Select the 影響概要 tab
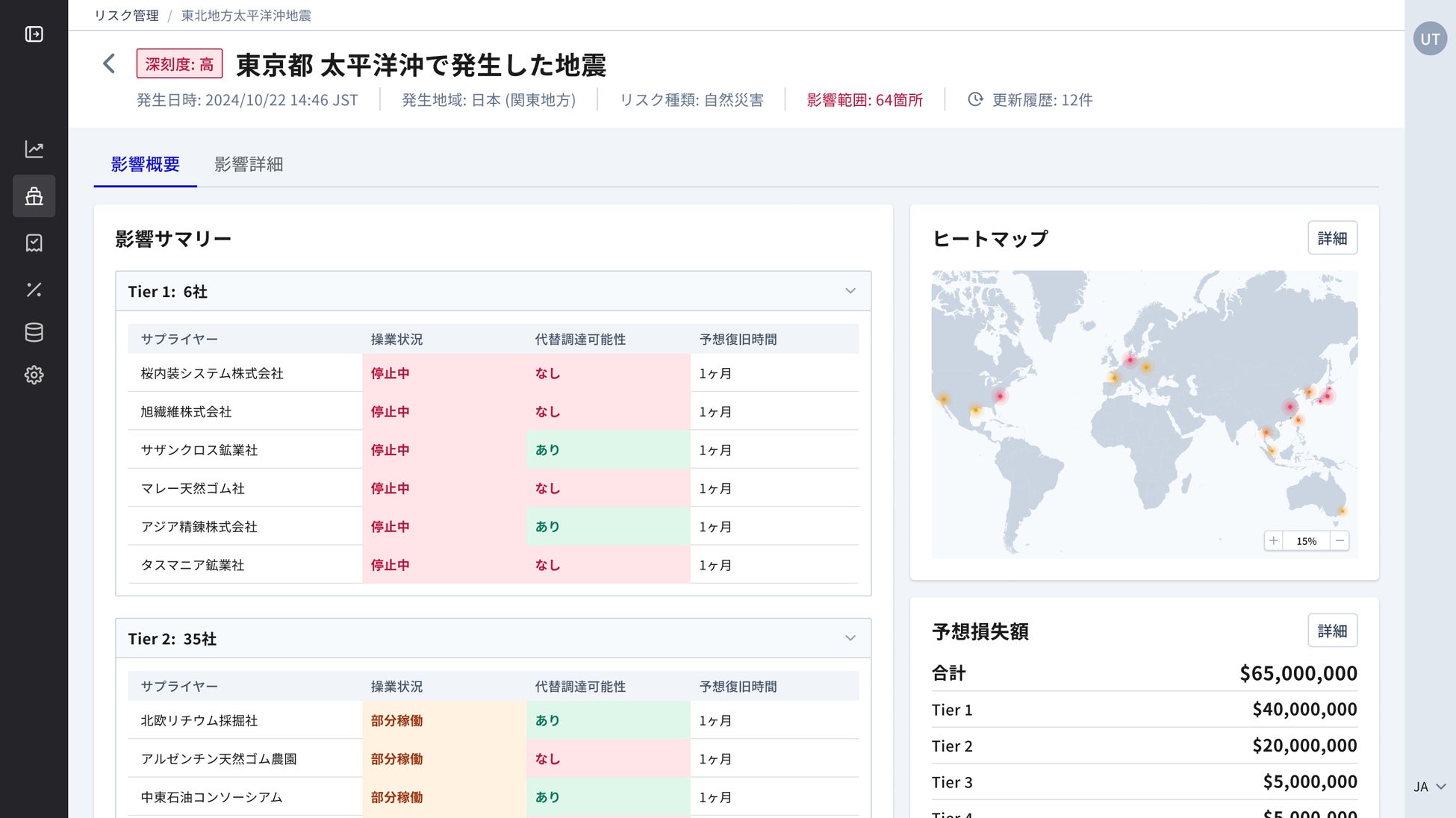This screenshot has width=1456, height=818. click(x=145, y=164)
